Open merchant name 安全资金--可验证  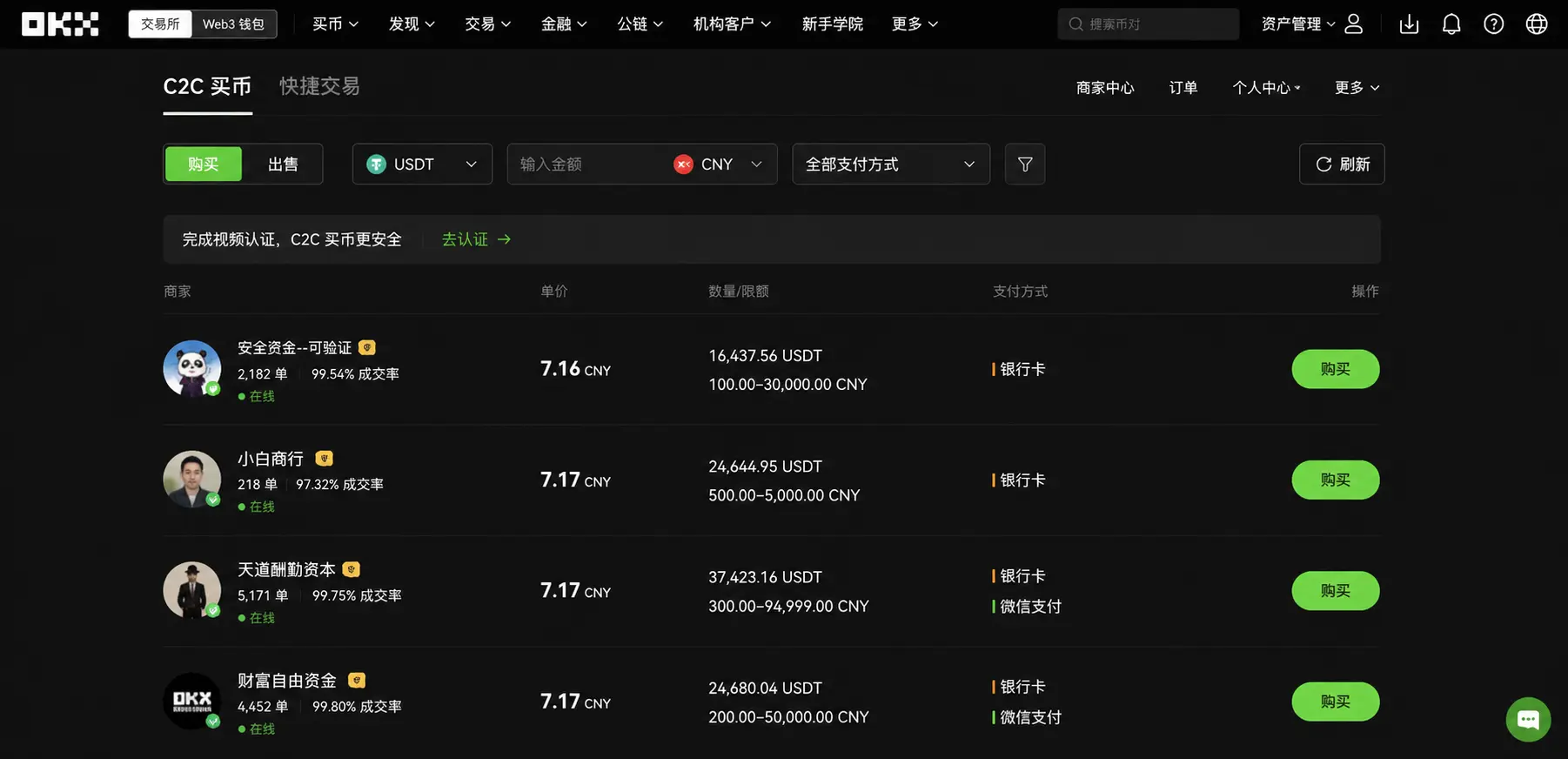[x=295, y=347]
